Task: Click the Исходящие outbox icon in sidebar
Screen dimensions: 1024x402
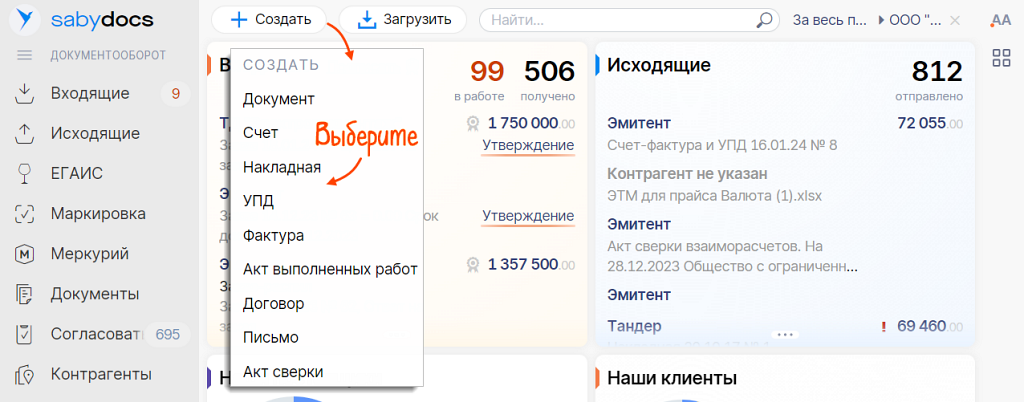Action: pos(24,133)
